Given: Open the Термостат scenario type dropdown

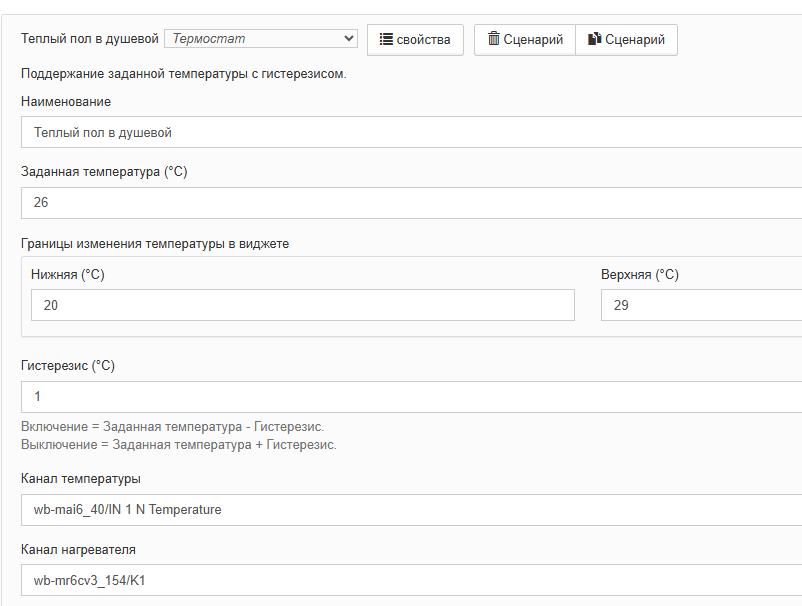Looking at the screenshot, I should (x=261, y=39).
